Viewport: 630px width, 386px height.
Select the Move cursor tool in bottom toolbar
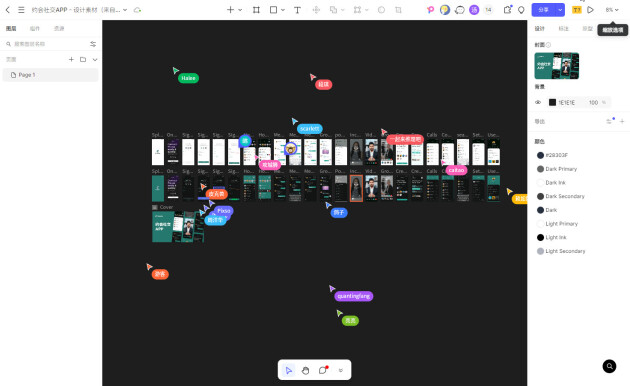click(288, 370)
